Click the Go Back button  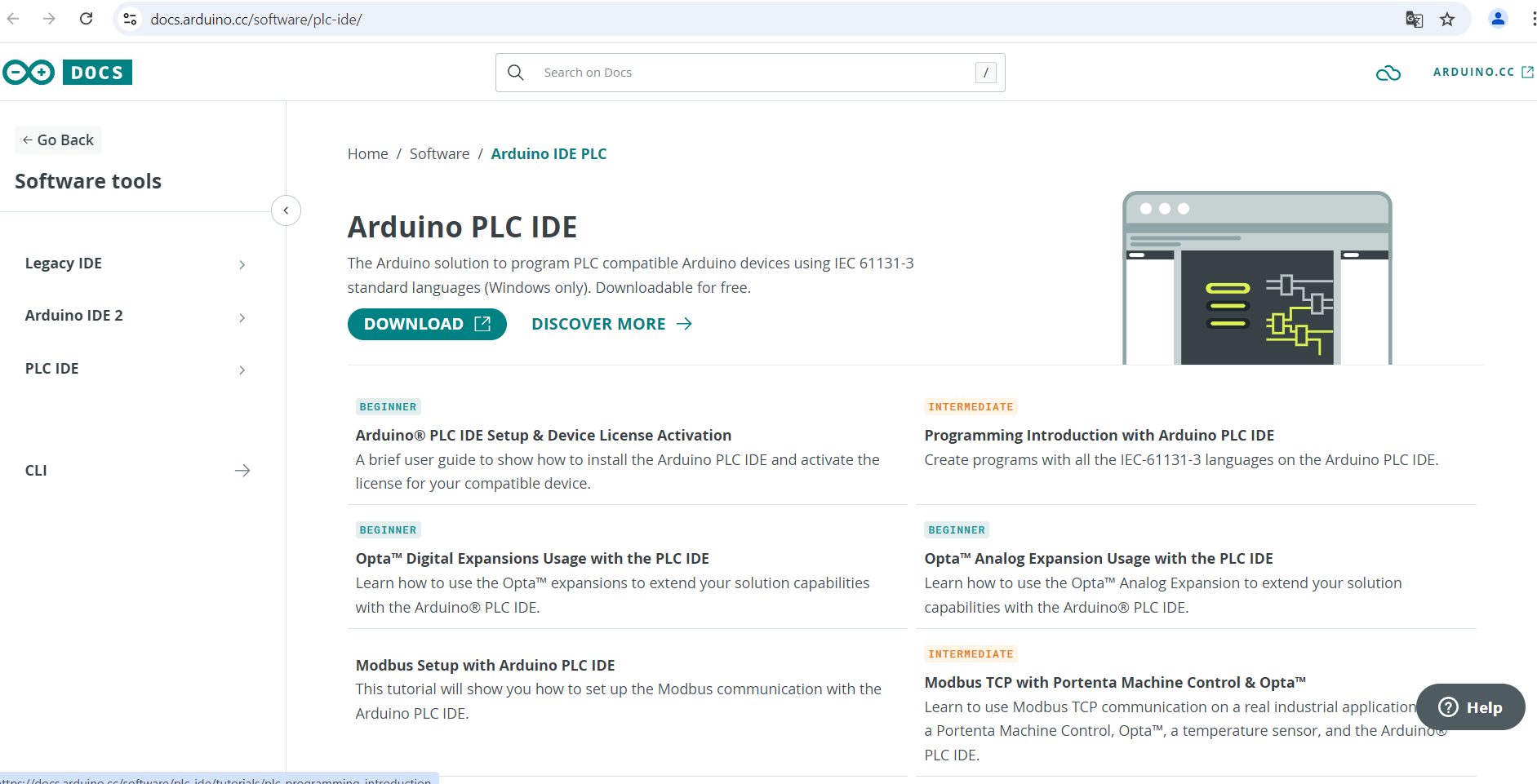(x=58, y=140)
